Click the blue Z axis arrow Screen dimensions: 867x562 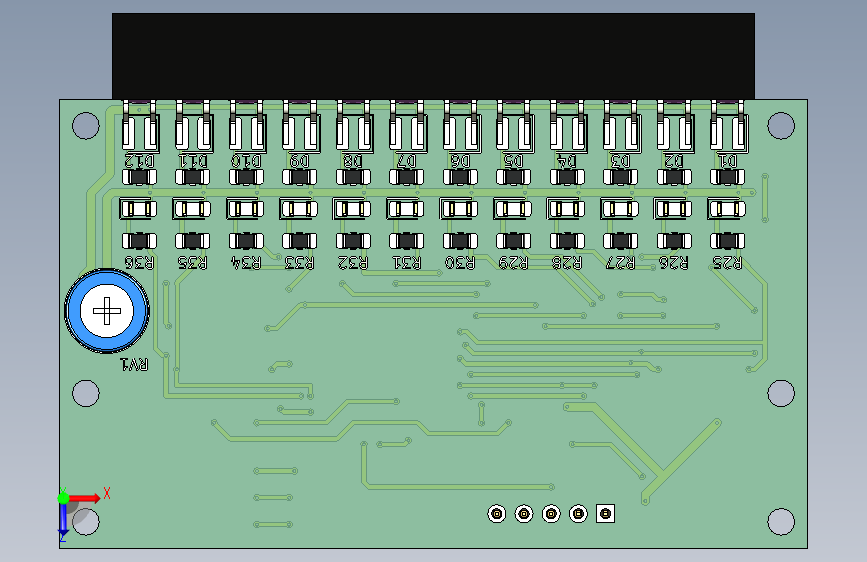[63, 520]
